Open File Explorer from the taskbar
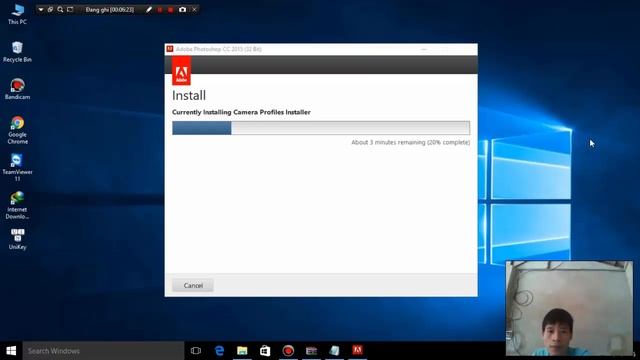 [x=242, y=351]
